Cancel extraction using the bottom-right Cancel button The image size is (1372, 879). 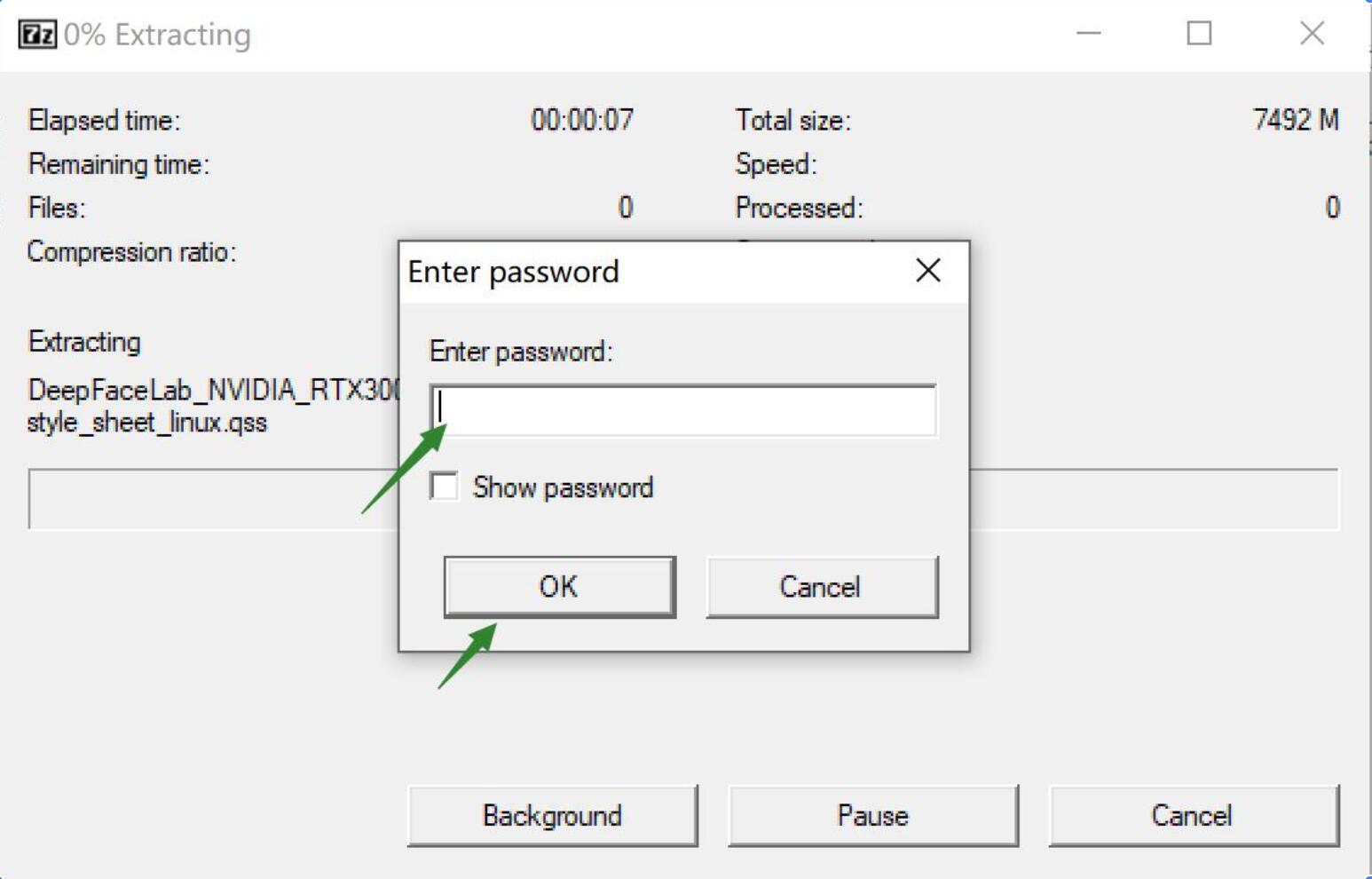click(x=1194, y=816)
